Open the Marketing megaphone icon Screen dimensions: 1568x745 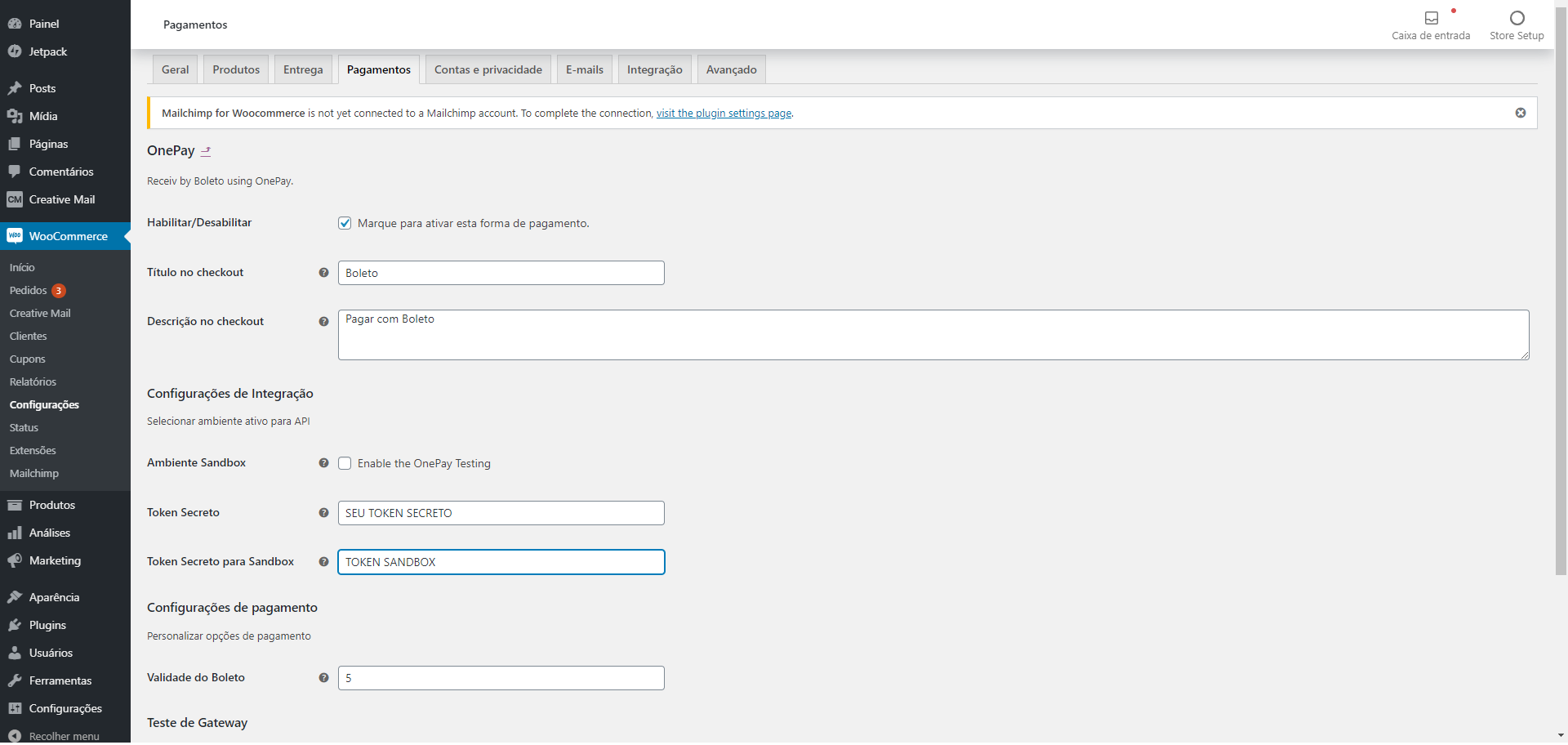[x=15, y=560]
